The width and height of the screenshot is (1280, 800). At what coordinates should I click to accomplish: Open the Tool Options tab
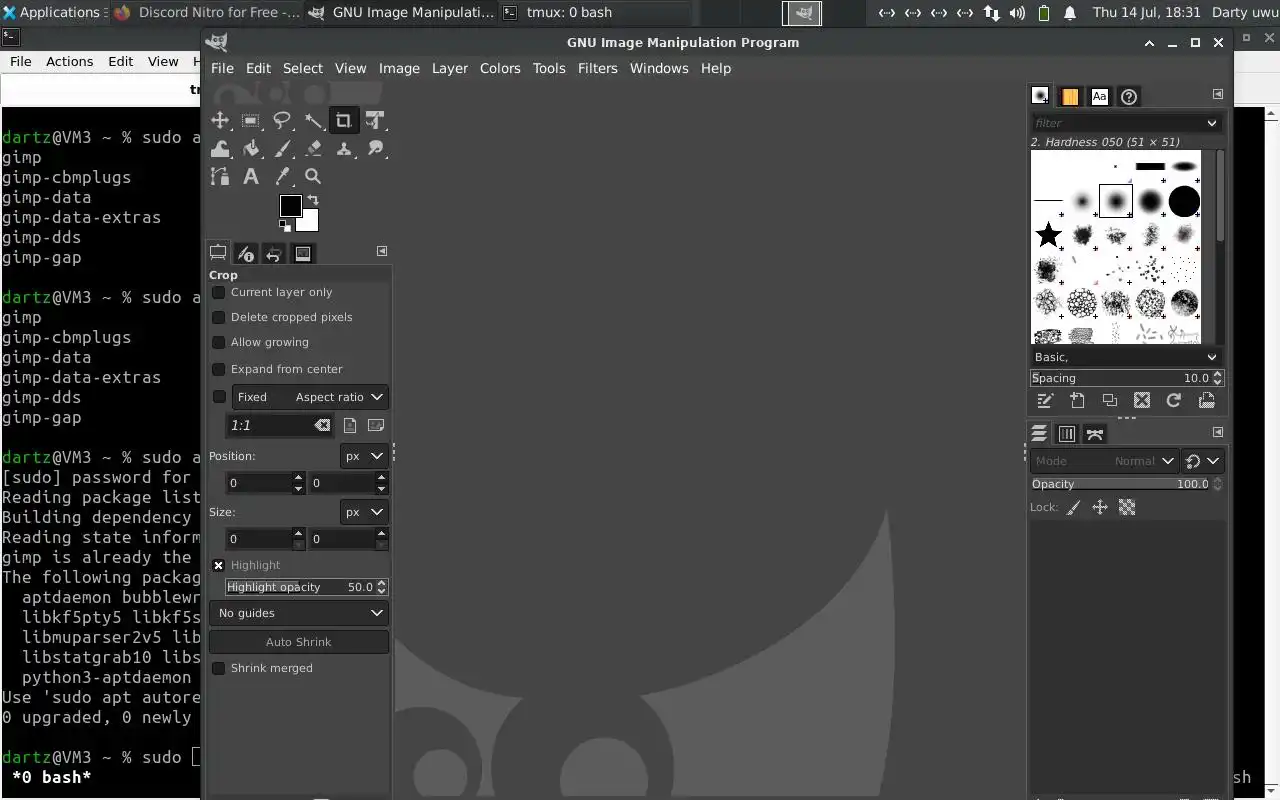click(x=218, y=253)
